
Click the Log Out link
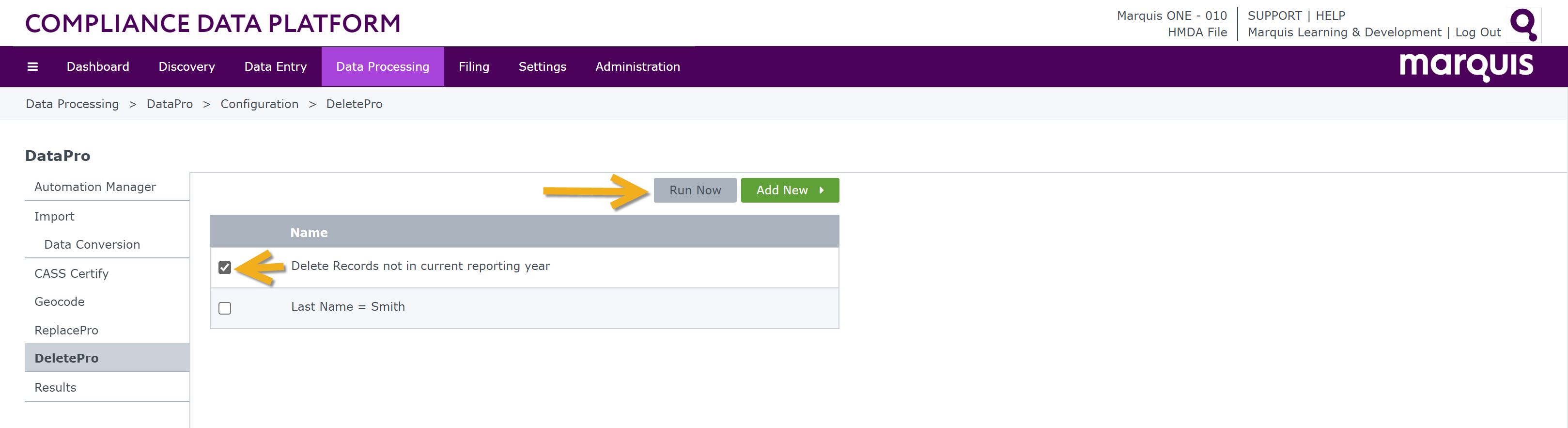(1477, 32)
